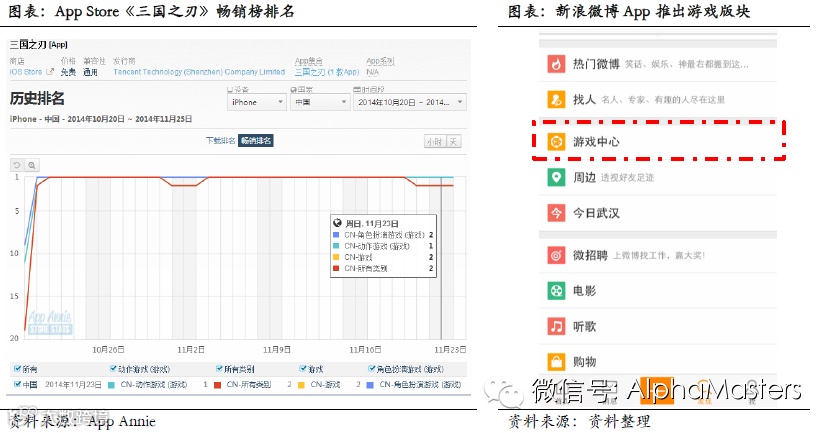
Task: Click the 听歌 label in the list
Action: coord(585,326)
